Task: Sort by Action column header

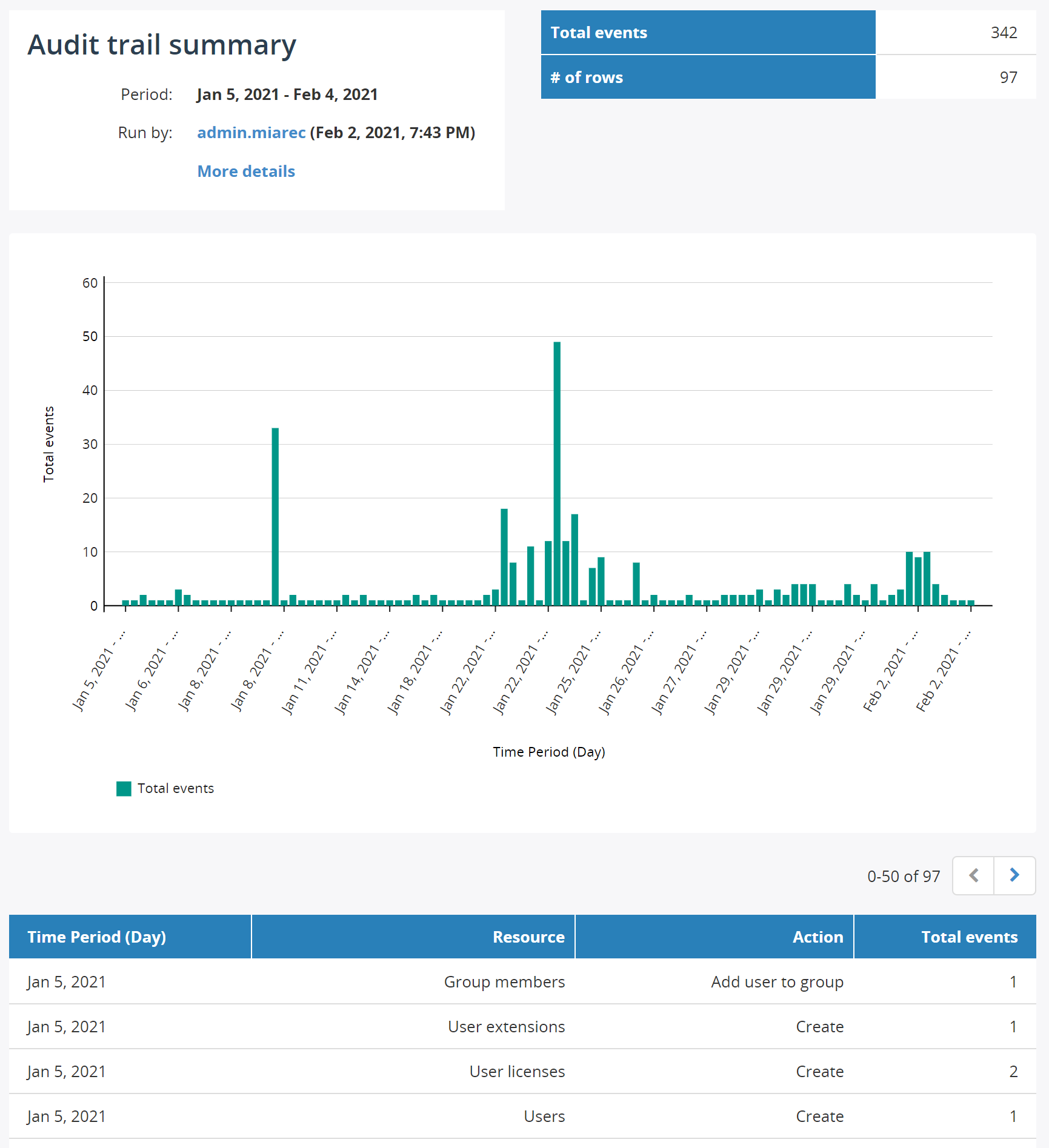Action: click(714, 937)
